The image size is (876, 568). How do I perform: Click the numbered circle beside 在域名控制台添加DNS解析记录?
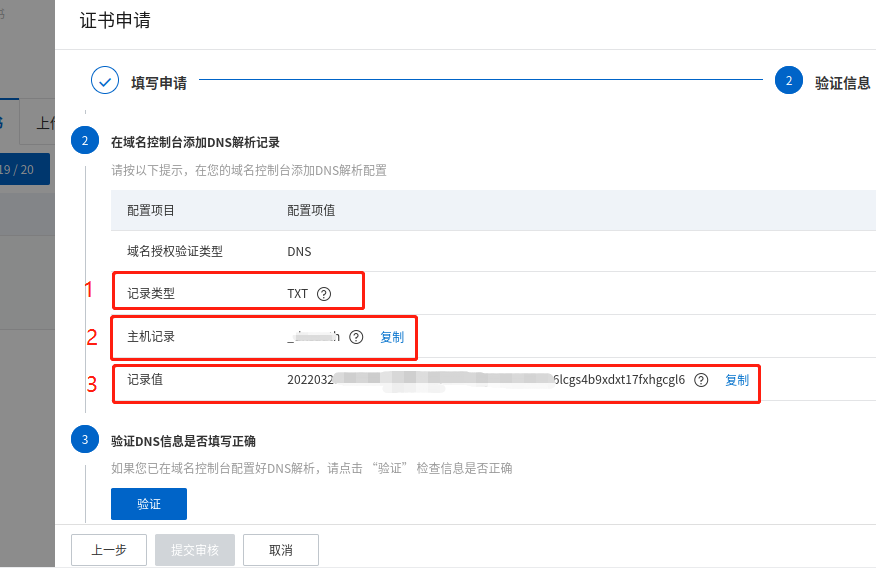coord(85,141)
